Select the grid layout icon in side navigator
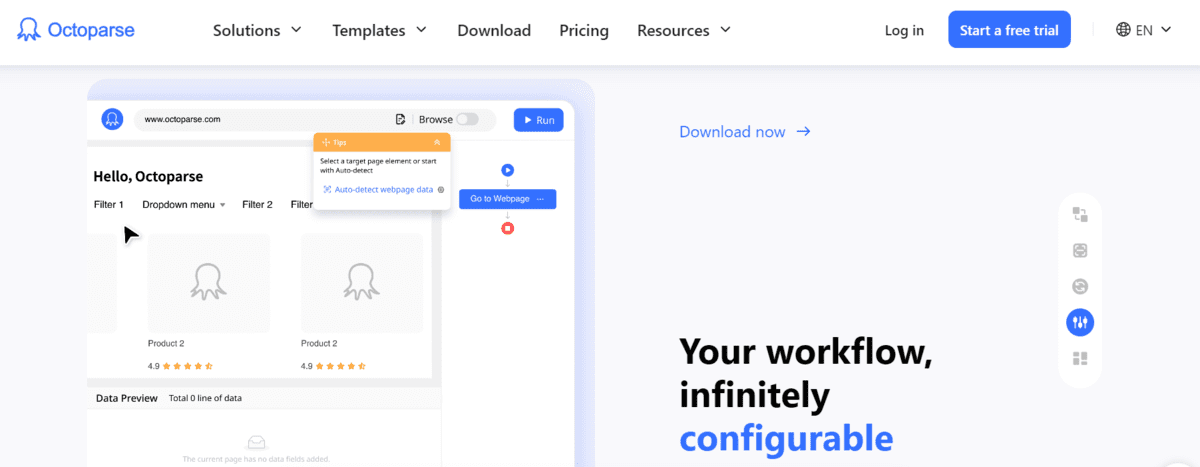 (1080, 358)
